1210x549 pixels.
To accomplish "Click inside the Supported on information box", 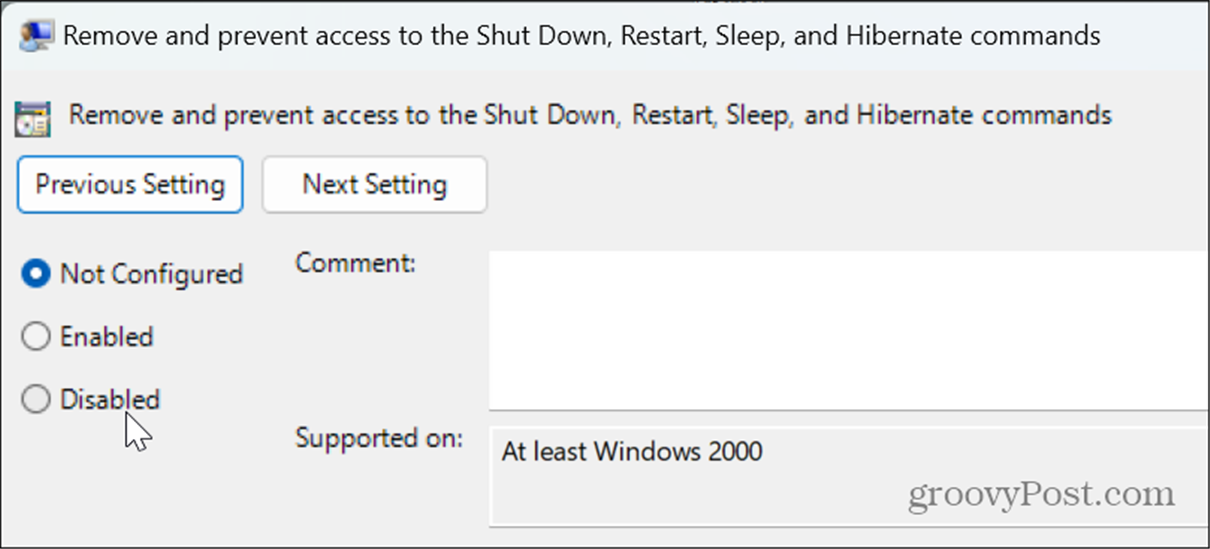I will (849, 477).
